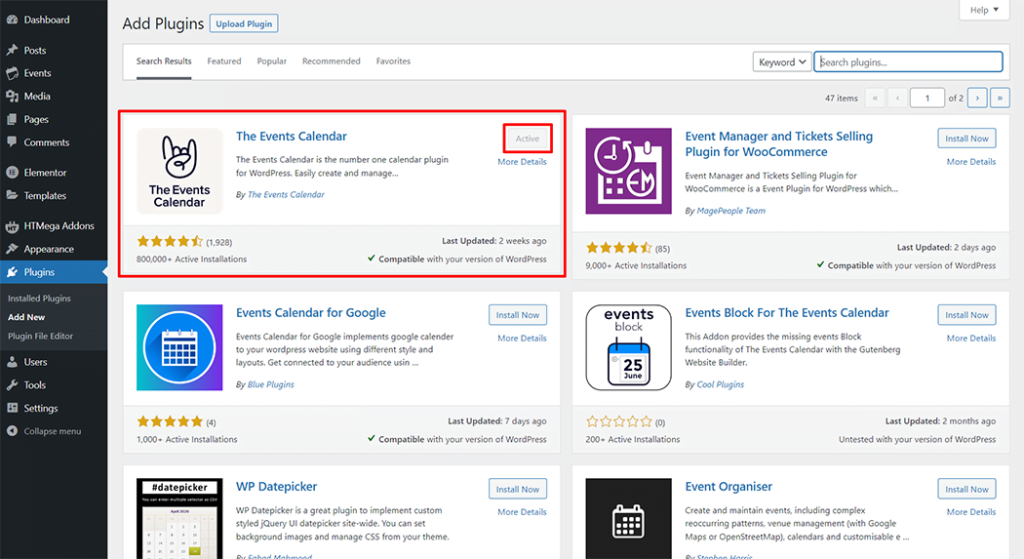
Task: Open Cool Plugins author link
Action: (x=720, y=385)
